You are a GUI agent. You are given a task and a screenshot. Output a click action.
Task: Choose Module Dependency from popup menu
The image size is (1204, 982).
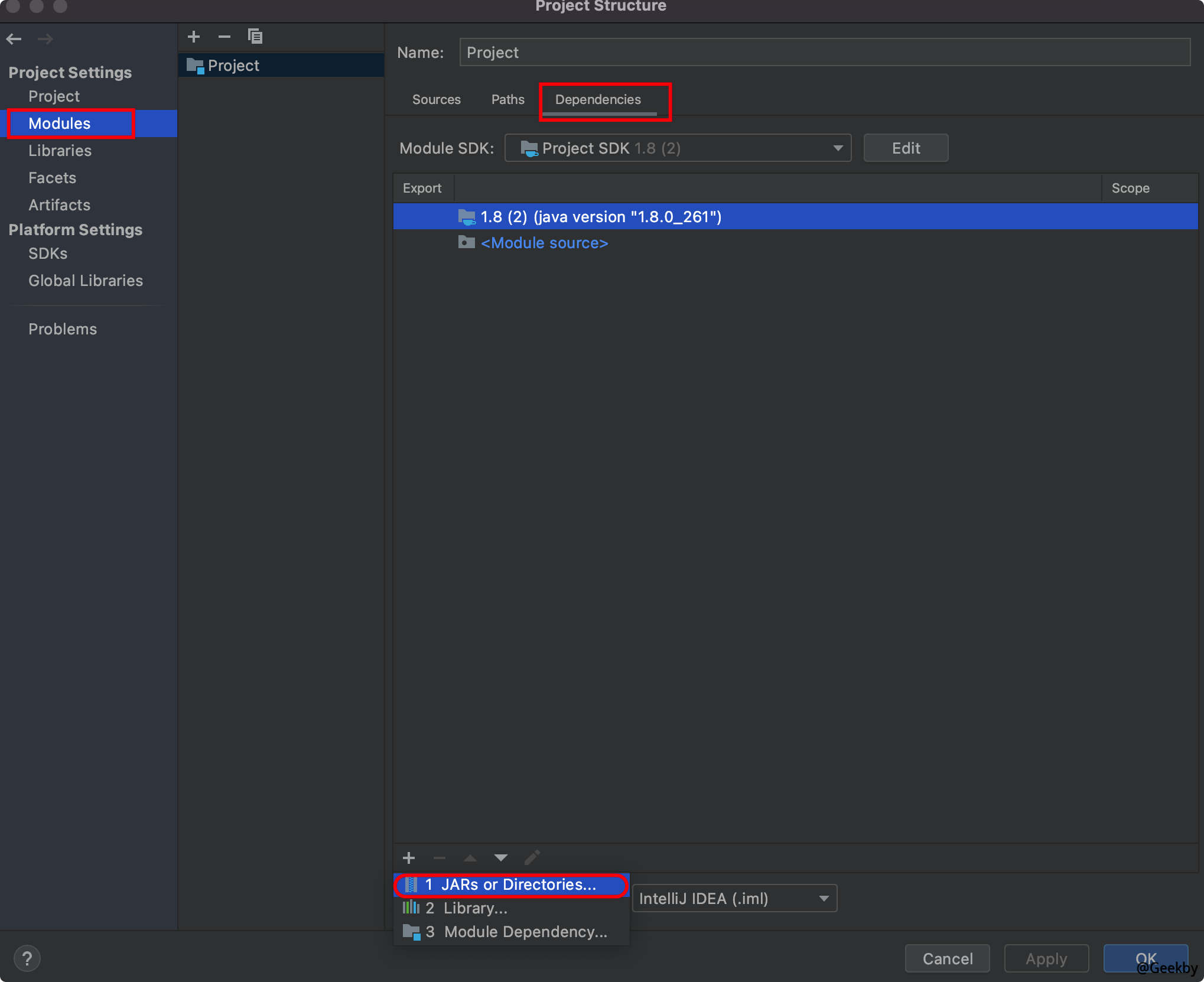(x=525, y=932)
